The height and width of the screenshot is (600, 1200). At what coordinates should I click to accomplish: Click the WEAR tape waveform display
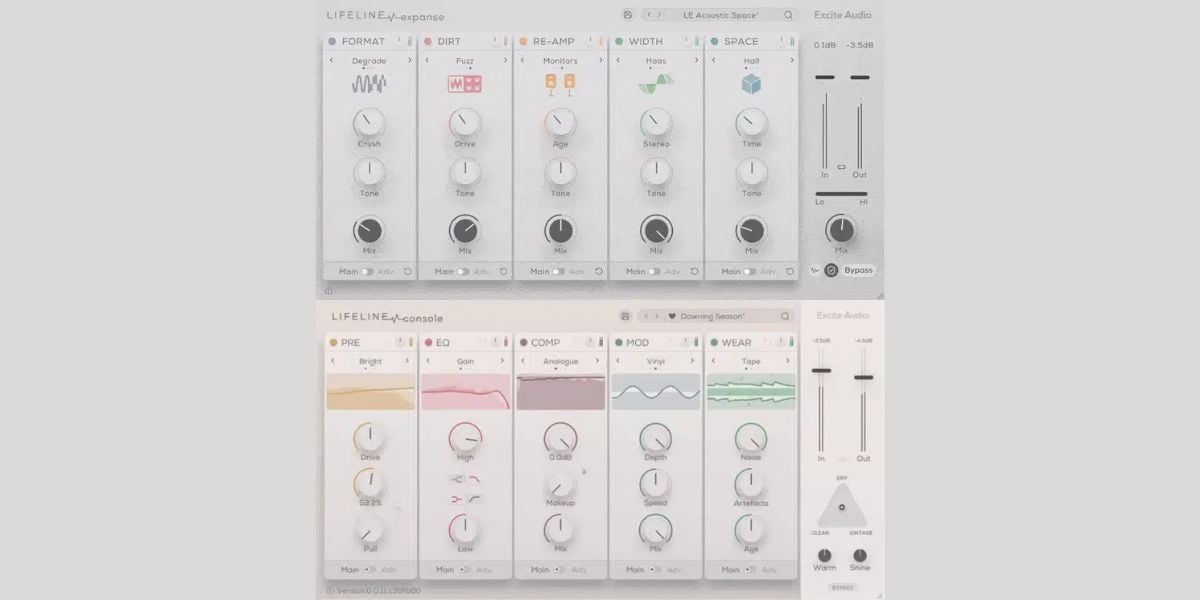752,392
